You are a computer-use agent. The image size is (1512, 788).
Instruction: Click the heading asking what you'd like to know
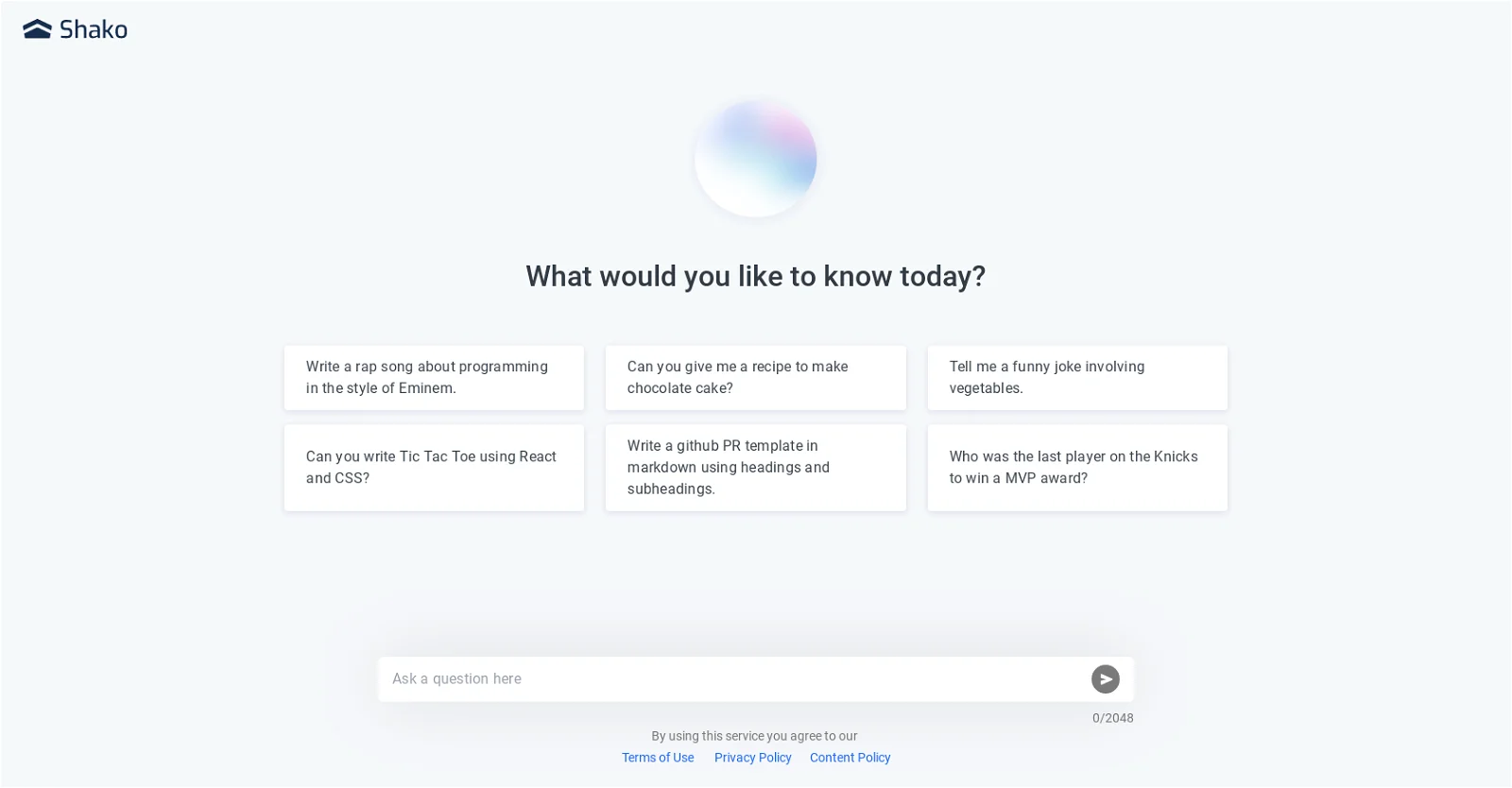point(755,276)
